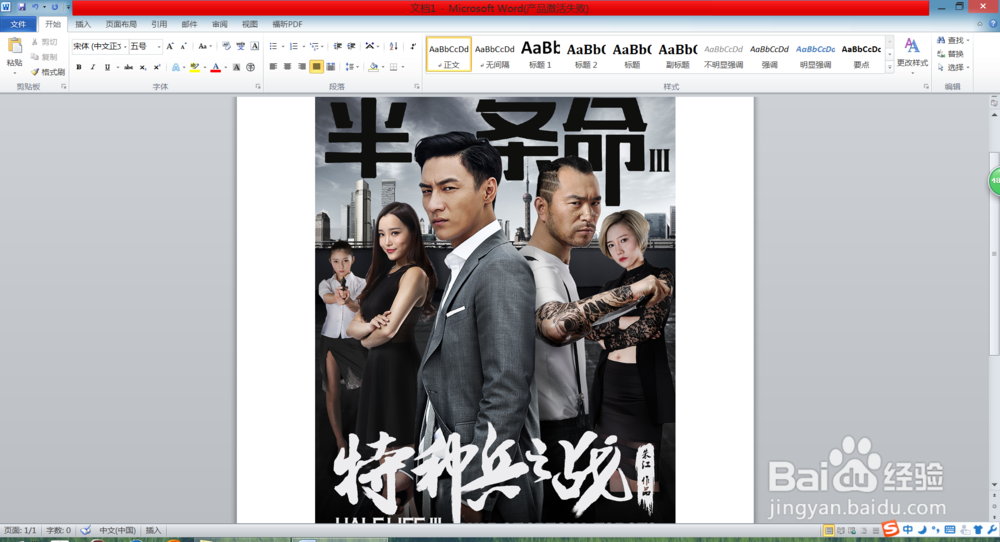Click the Align Right icon
The width and height of the screenshot is (1000, 542).
[302, 66]
